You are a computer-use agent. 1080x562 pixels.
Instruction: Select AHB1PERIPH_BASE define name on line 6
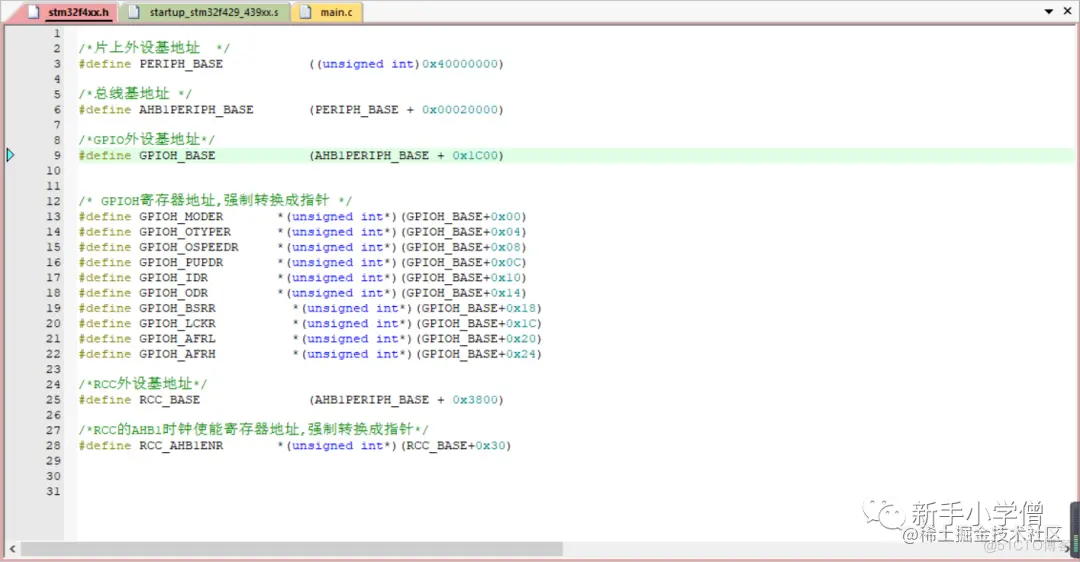196,110
